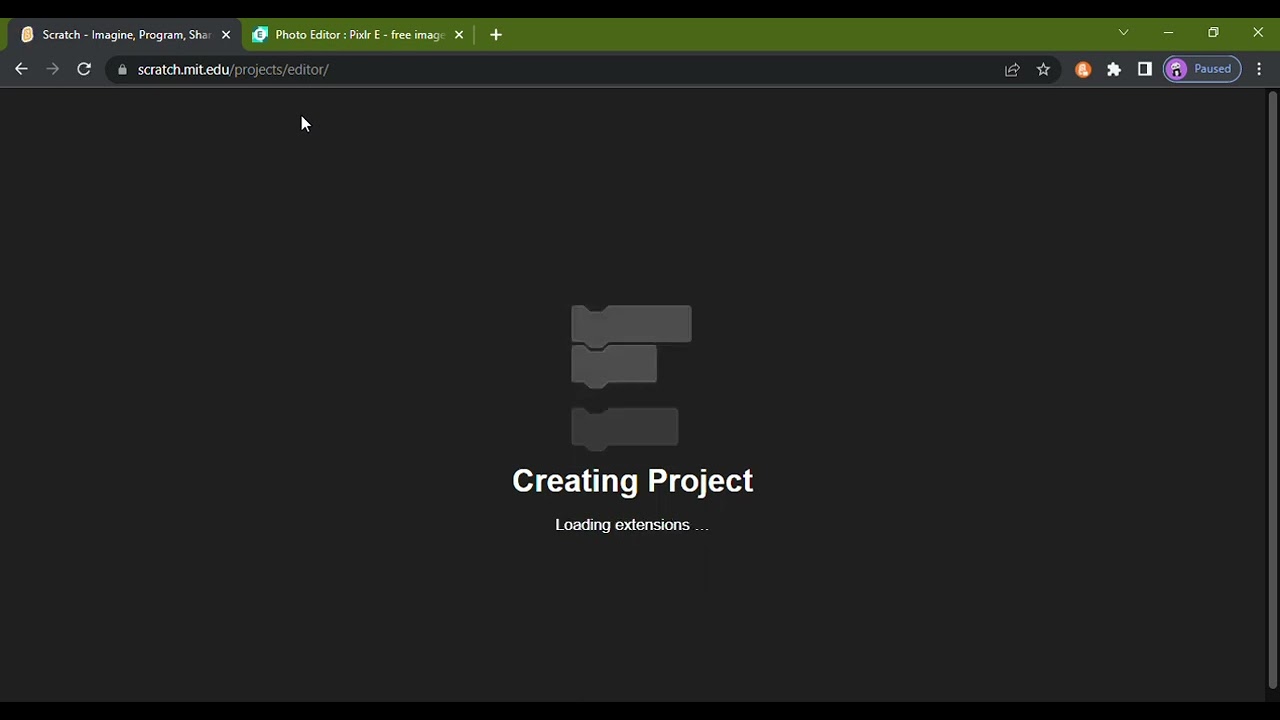This screenshot has height=720, width=1280.
Task: Open a new browser tab
Action: [496, 35]
